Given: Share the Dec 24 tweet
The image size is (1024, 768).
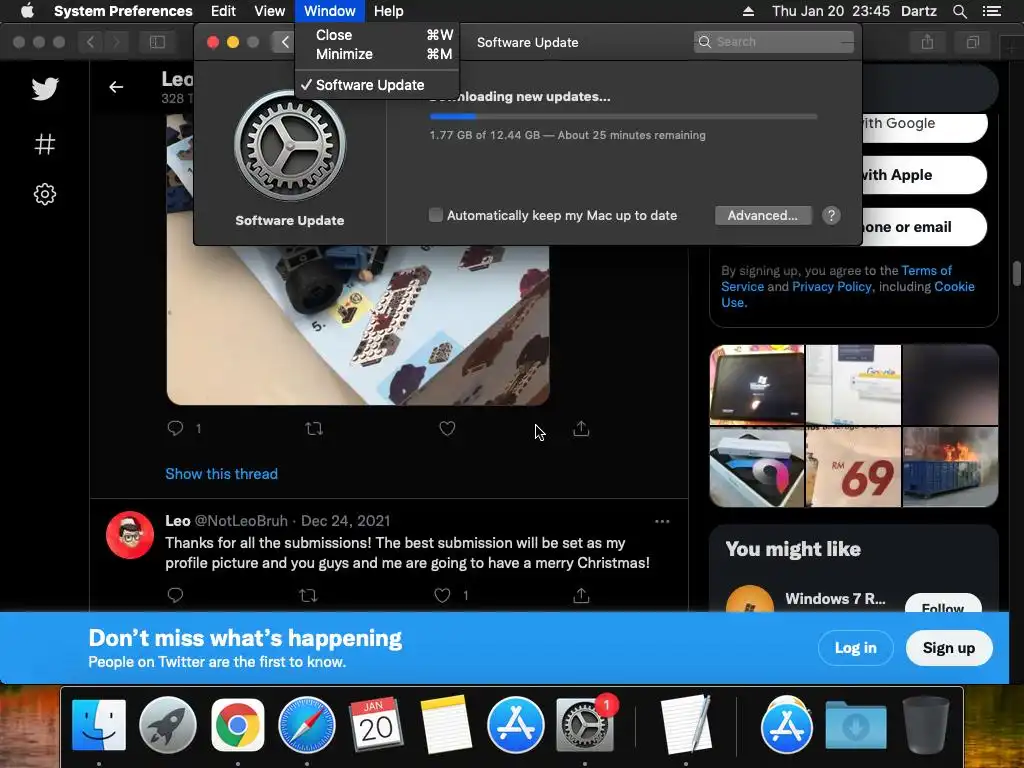Looking at the screenshot, I should point(581,595).
